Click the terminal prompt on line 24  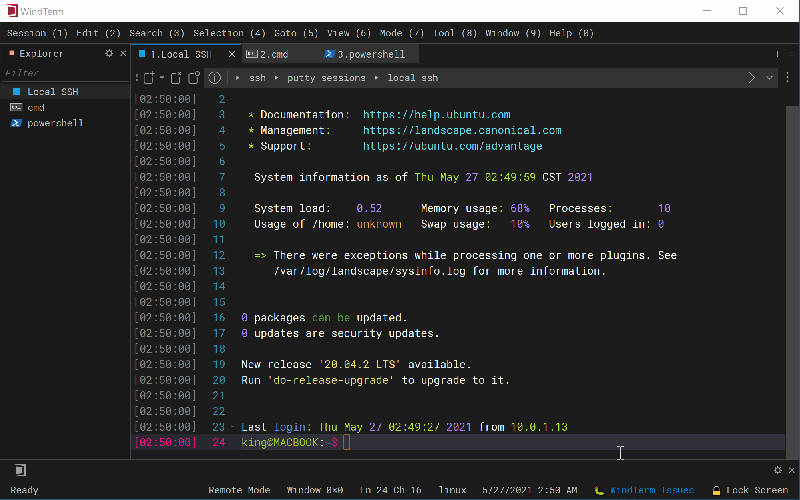[289, 442]
